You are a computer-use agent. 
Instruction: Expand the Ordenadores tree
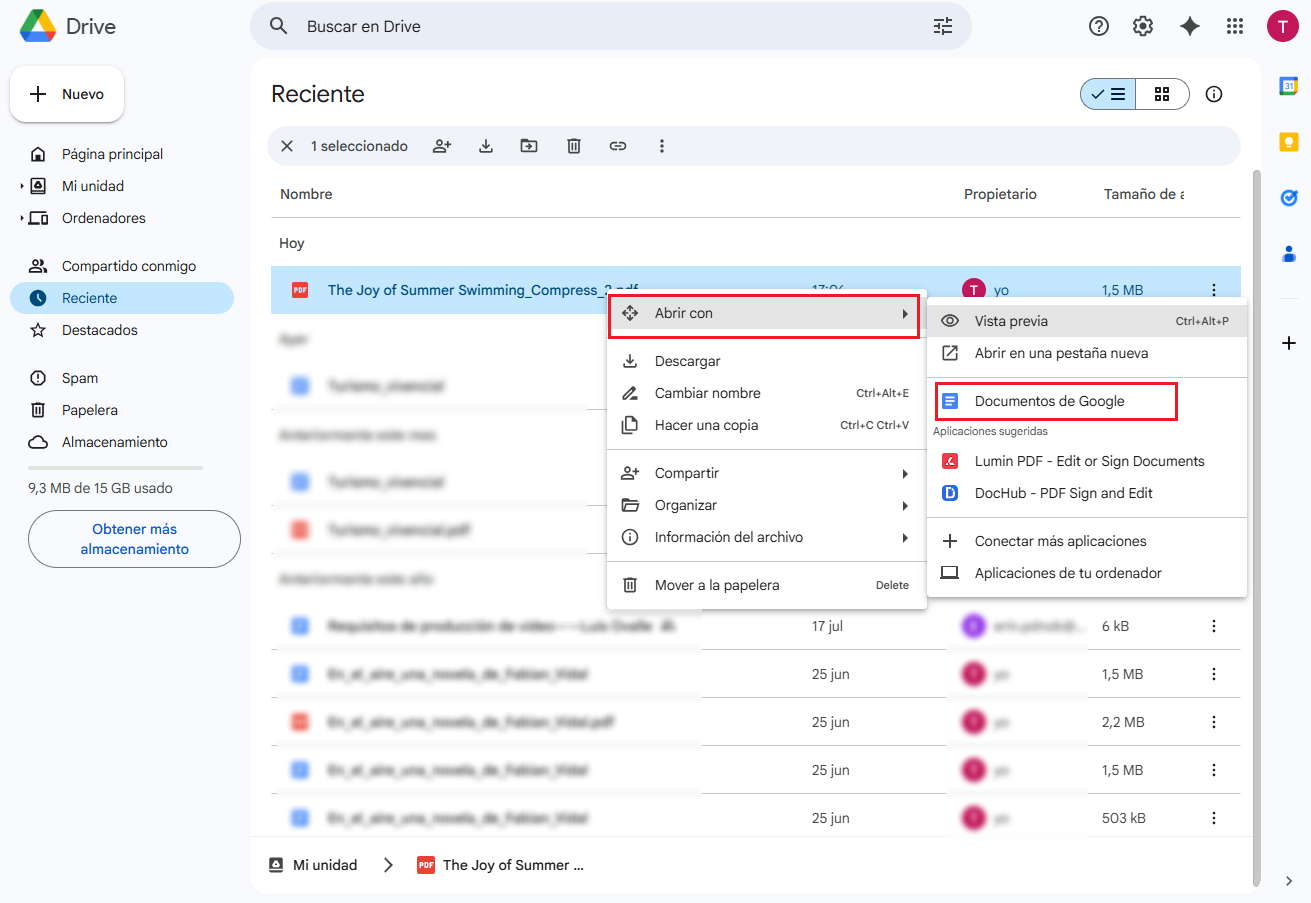coord(22,218)
